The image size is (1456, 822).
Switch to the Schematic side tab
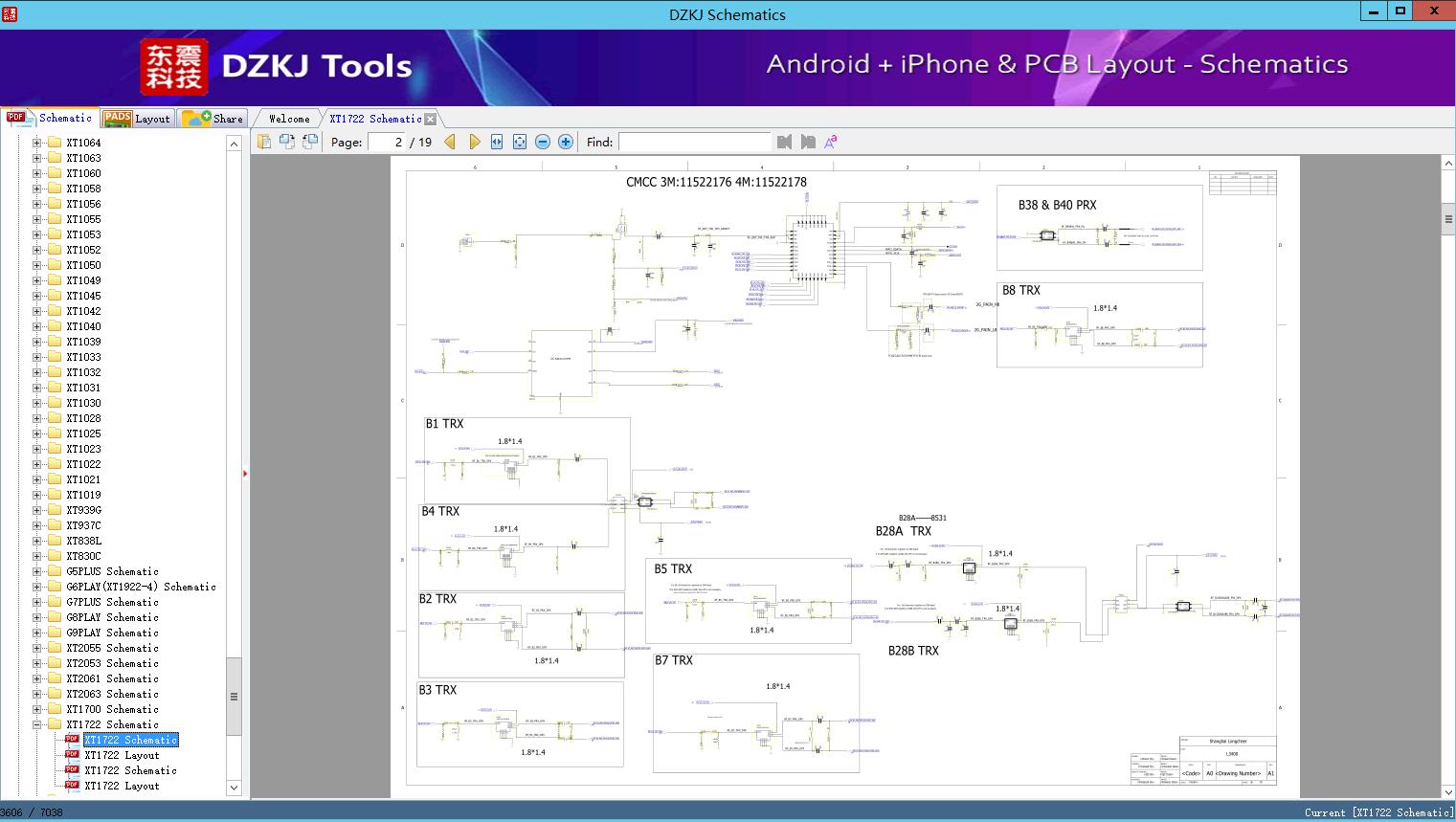pos(49,118)
